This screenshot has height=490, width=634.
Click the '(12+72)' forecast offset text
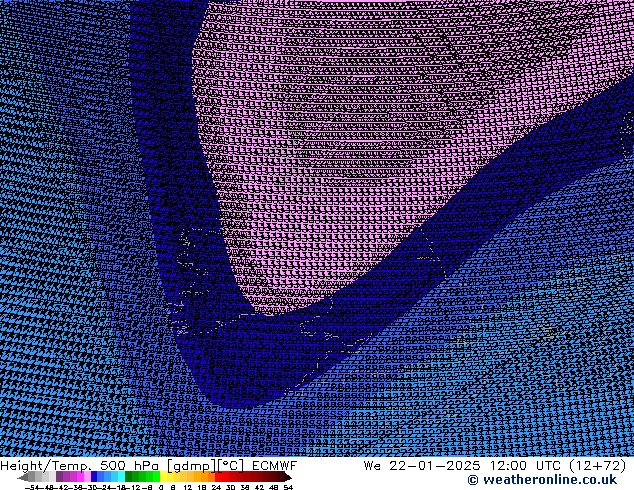598,466
